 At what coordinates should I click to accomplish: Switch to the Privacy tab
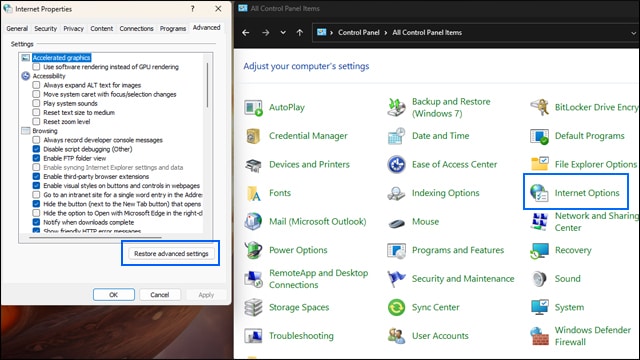tap(73, 29)
